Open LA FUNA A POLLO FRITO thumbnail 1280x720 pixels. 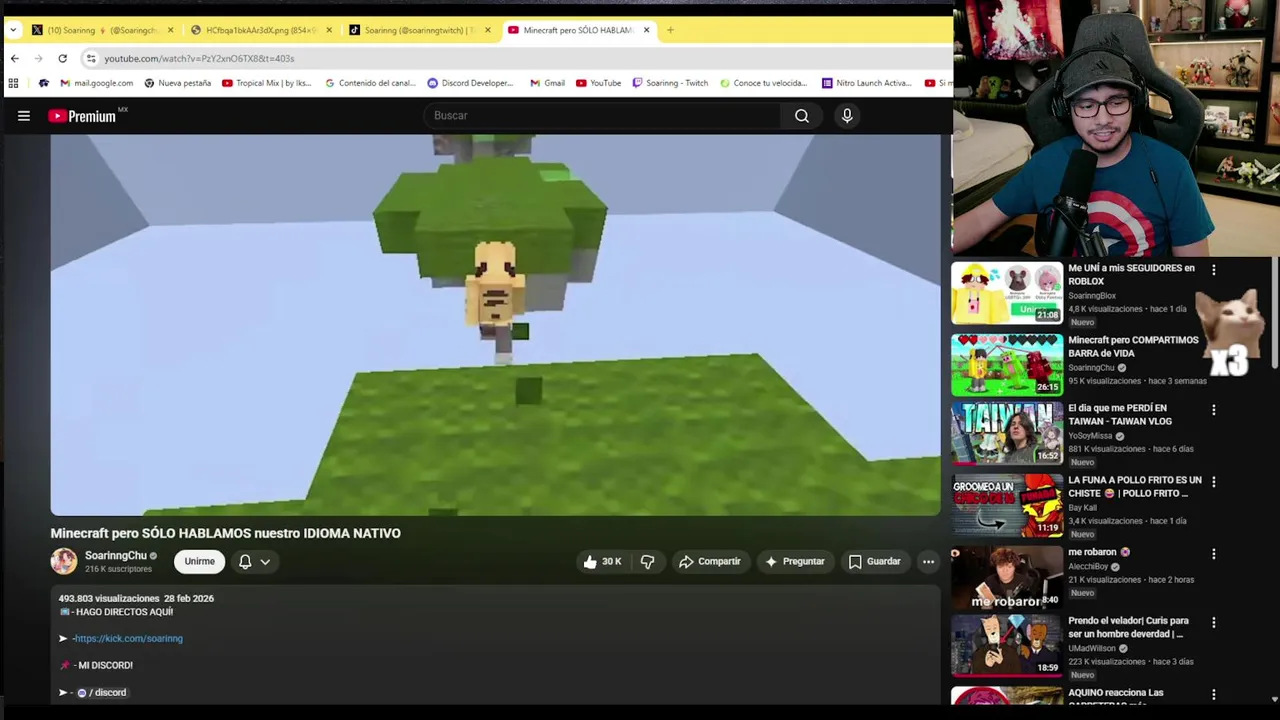(1007, 506)
